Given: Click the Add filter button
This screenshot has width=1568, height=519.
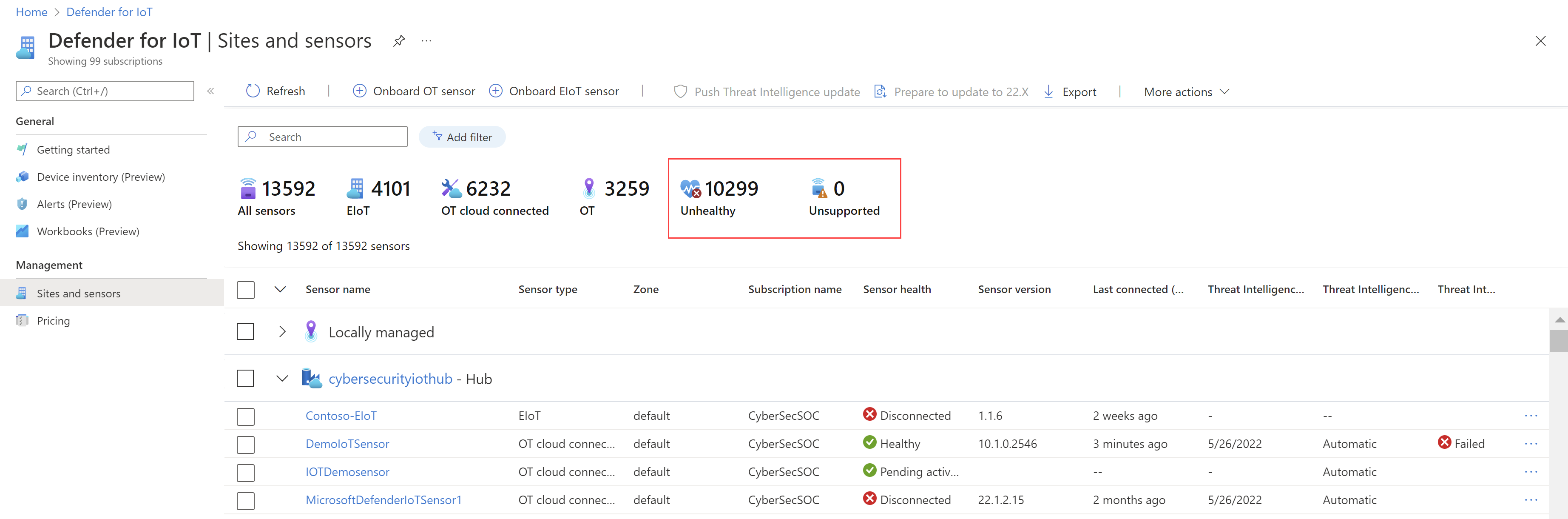Looking at the screenshot, I should [462, 137].
